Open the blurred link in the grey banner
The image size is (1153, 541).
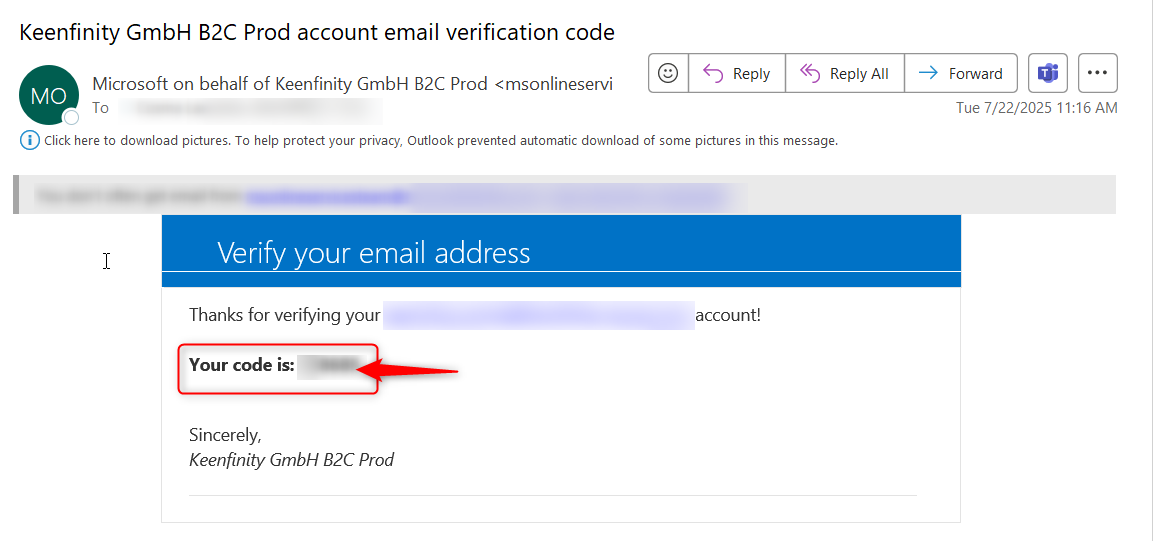(x=328, y=196)
